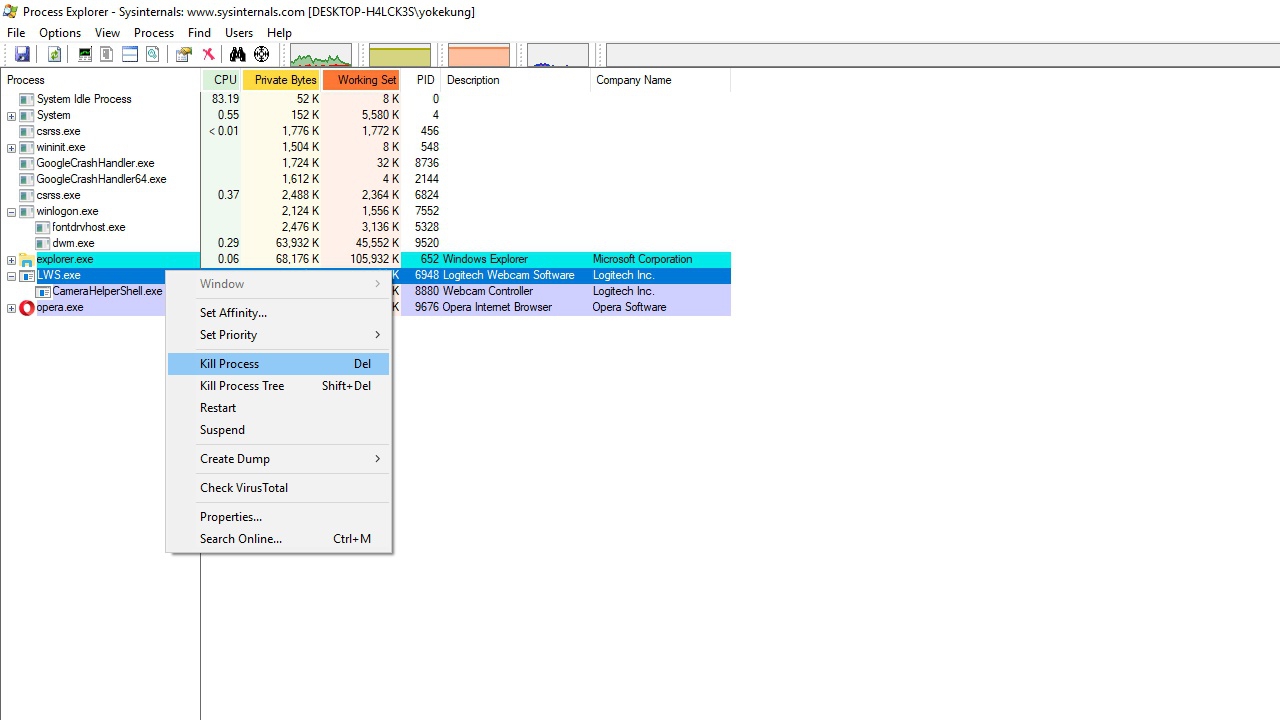Collapse the winlogon.exe tree node
This screenshot has height=720, width=1280.
point(11,212)
